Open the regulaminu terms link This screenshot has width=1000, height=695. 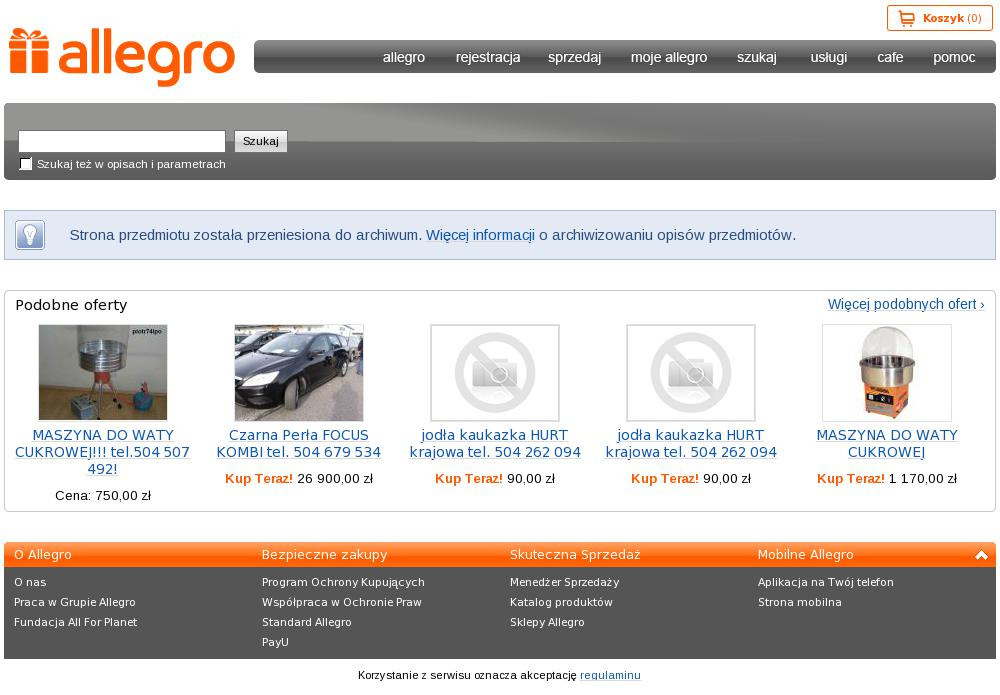pyautogui.click(x=610, y=675)
